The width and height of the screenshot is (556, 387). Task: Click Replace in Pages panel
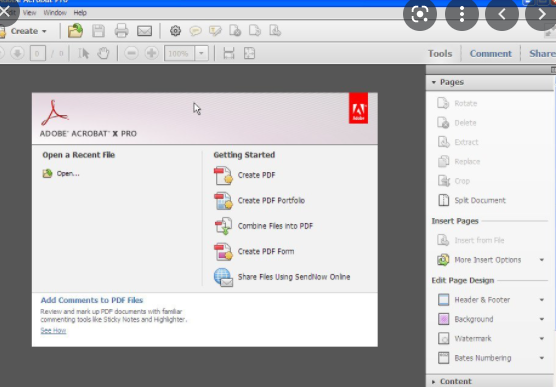pyautogui.click(x=459, y=162)
